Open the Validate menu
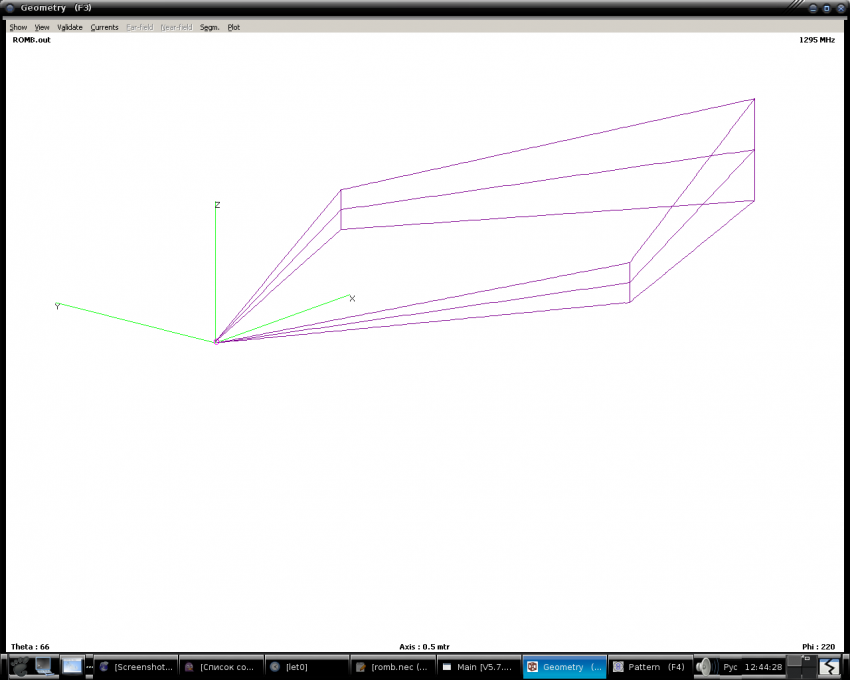This screenshot has width=850, height=680. (69, 27)
